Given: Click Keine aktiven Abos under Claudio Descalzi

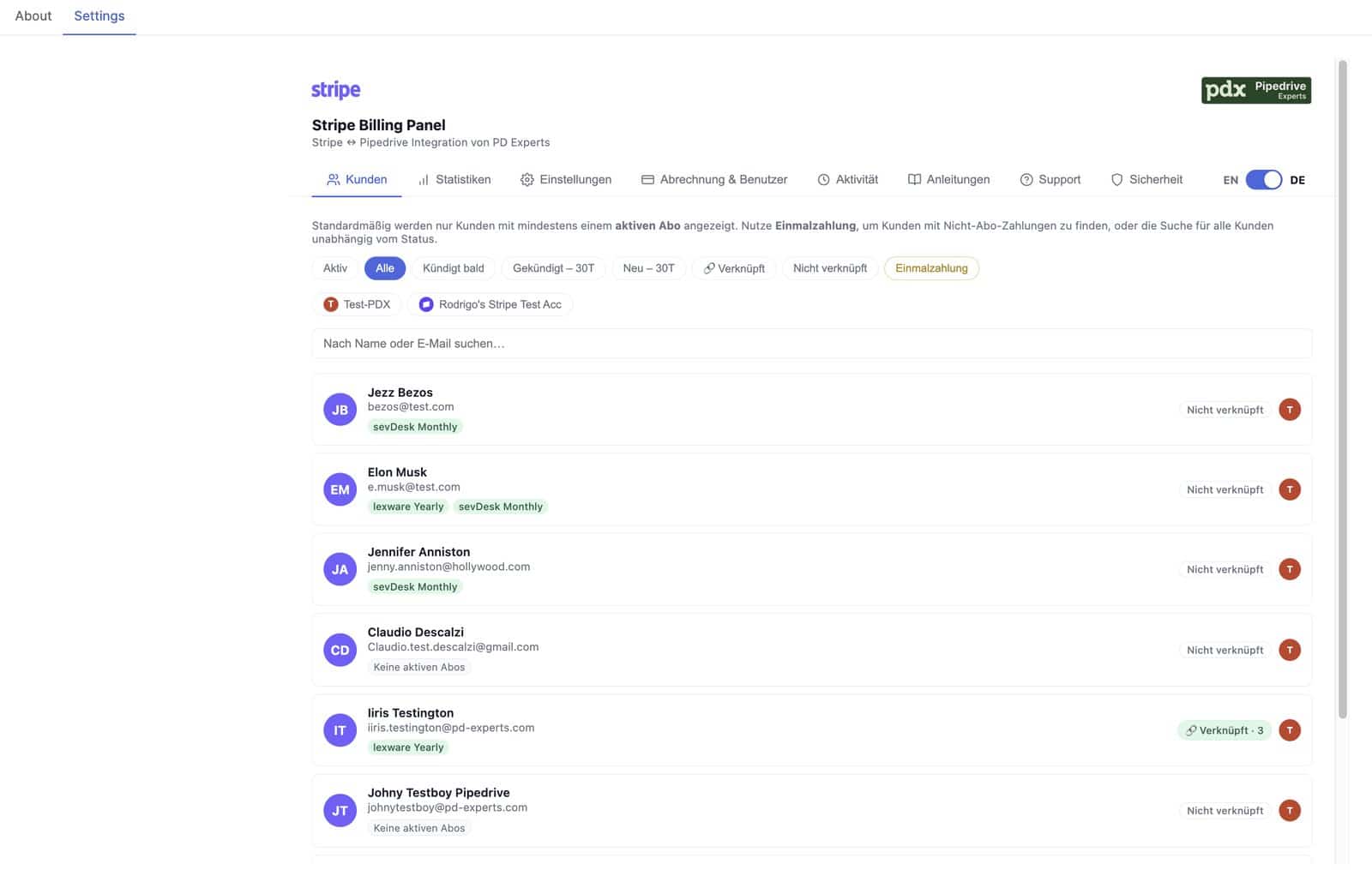Looking at the screenshot, I should [419, 668].
